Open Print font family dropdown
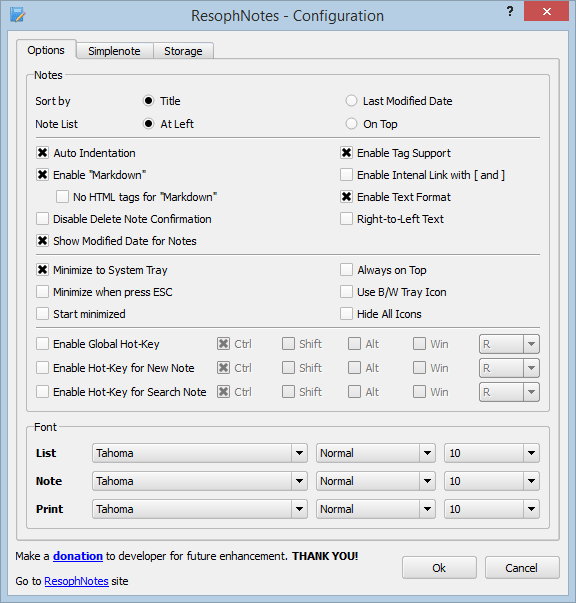Screen dimensions: 576x603 coord(200,509)
